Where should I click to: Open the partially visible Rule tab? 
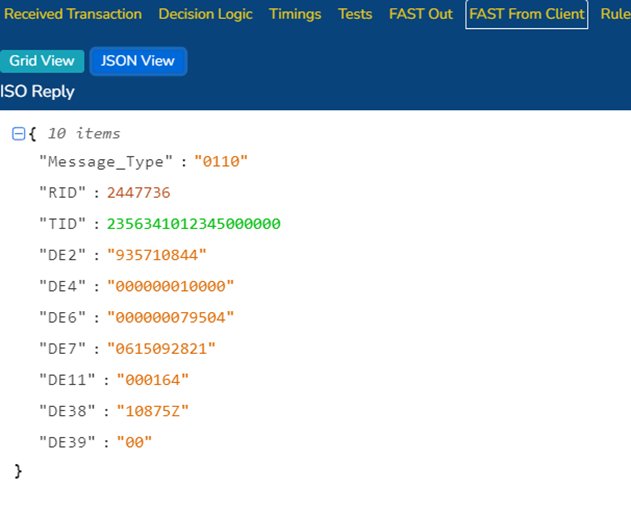pos(615,14)
